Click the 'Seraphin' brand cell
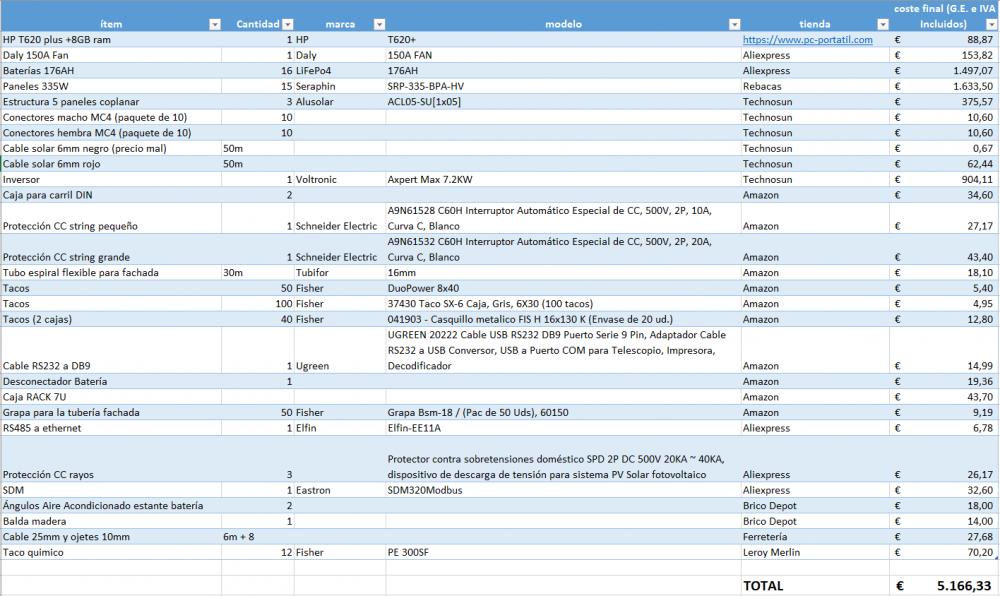 340,86
